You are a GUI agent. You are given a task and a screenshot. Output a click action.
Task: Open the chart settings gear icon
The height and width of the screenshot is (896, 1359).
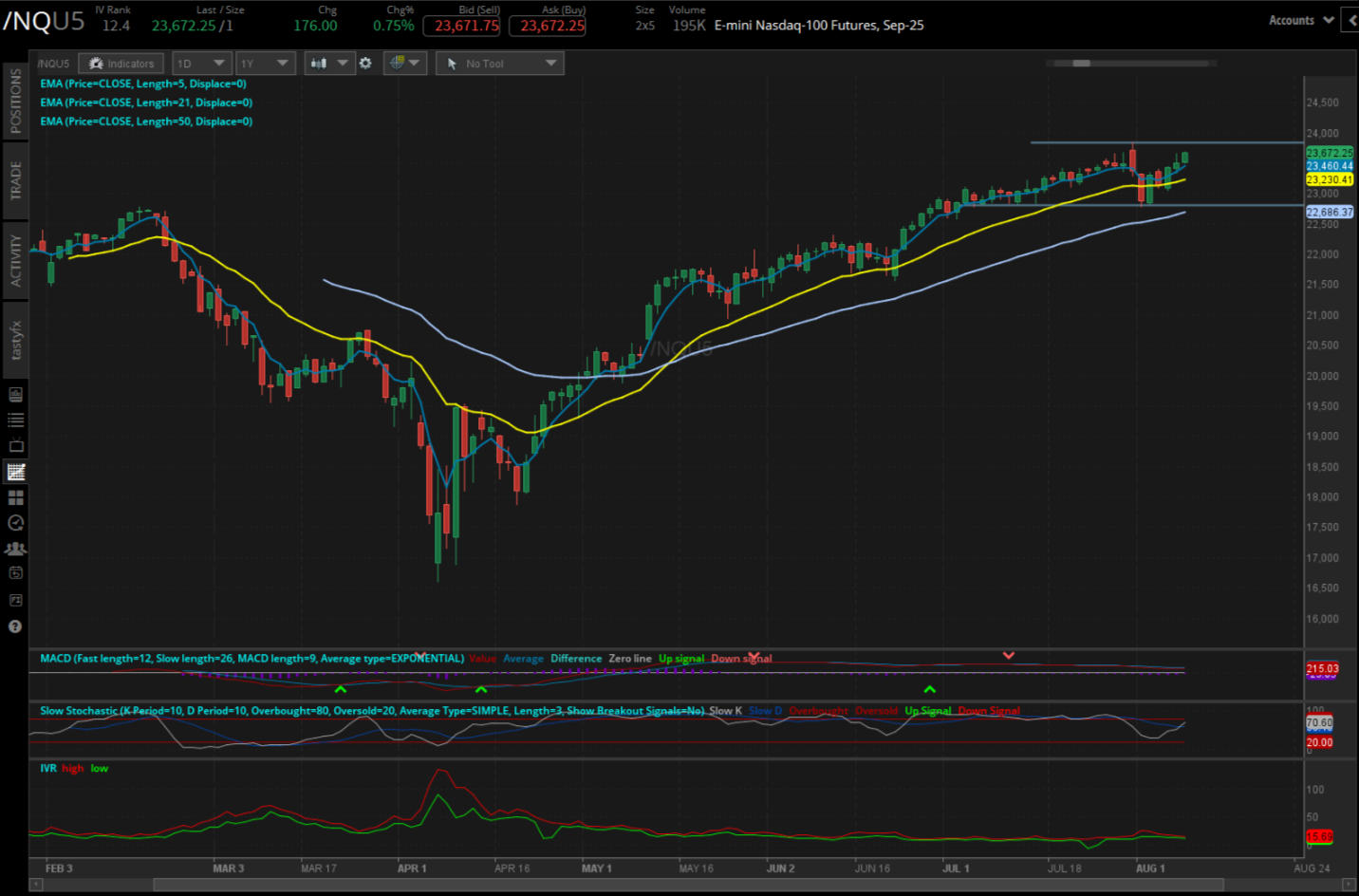(366, 63)
